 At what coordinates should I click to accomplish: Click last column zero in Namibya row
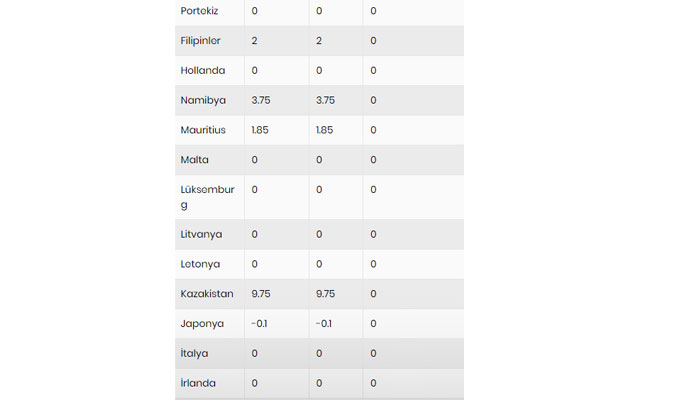tap(373, 100)
